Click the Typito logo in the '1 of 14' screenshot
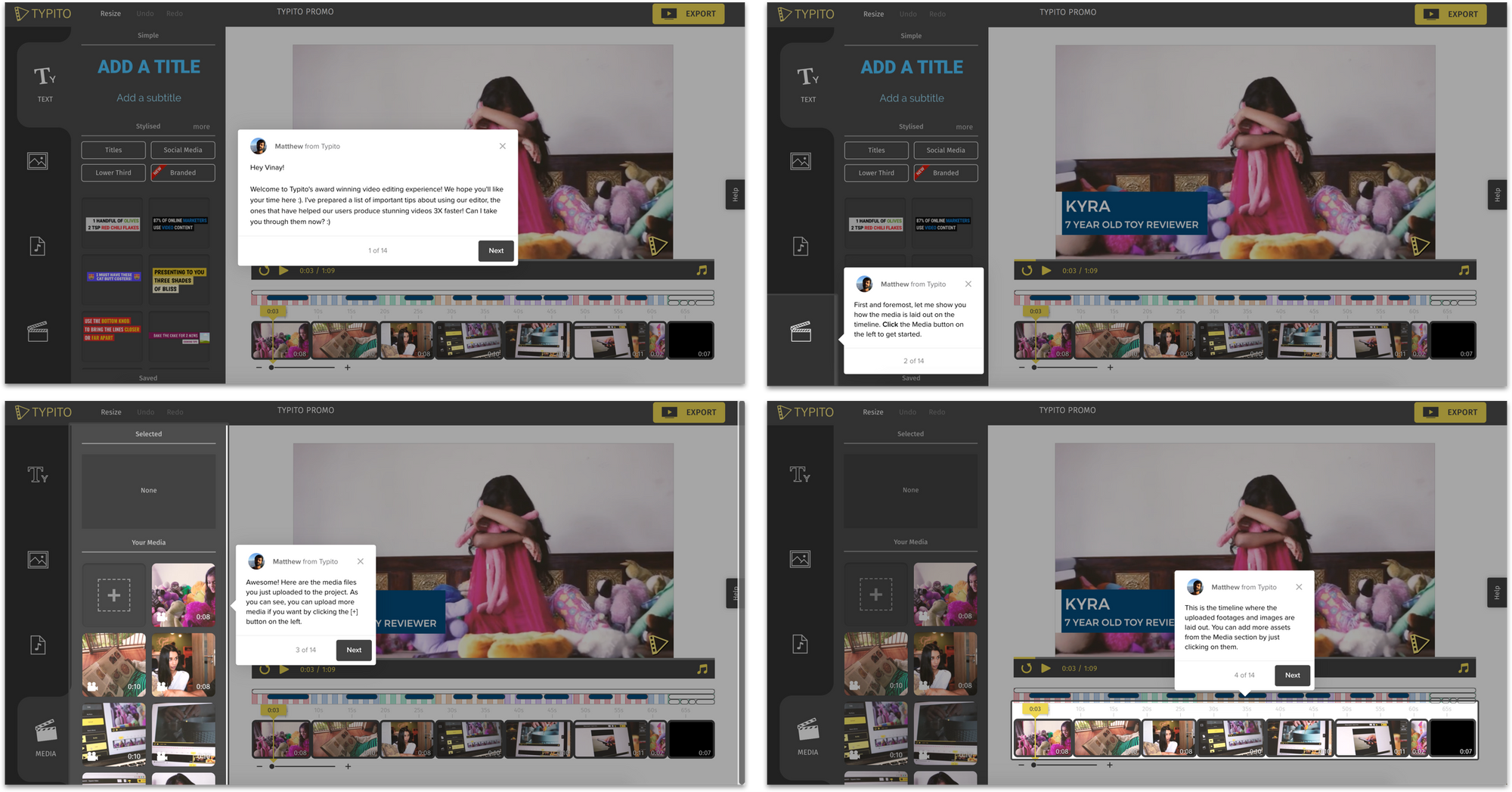 click(x=43, y=14)
